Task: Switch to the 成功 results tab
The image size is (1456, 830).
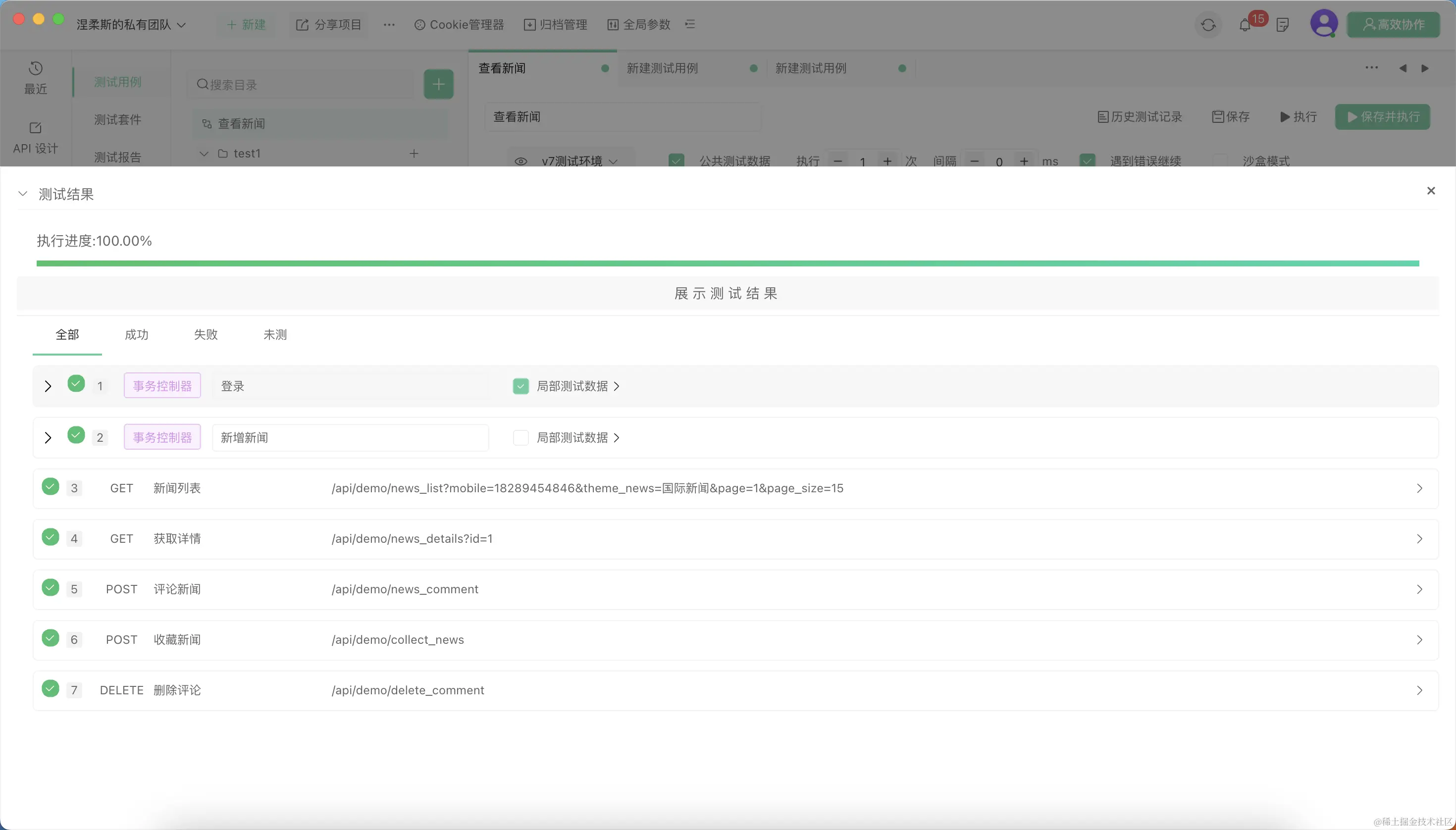Action: point(136,335)
